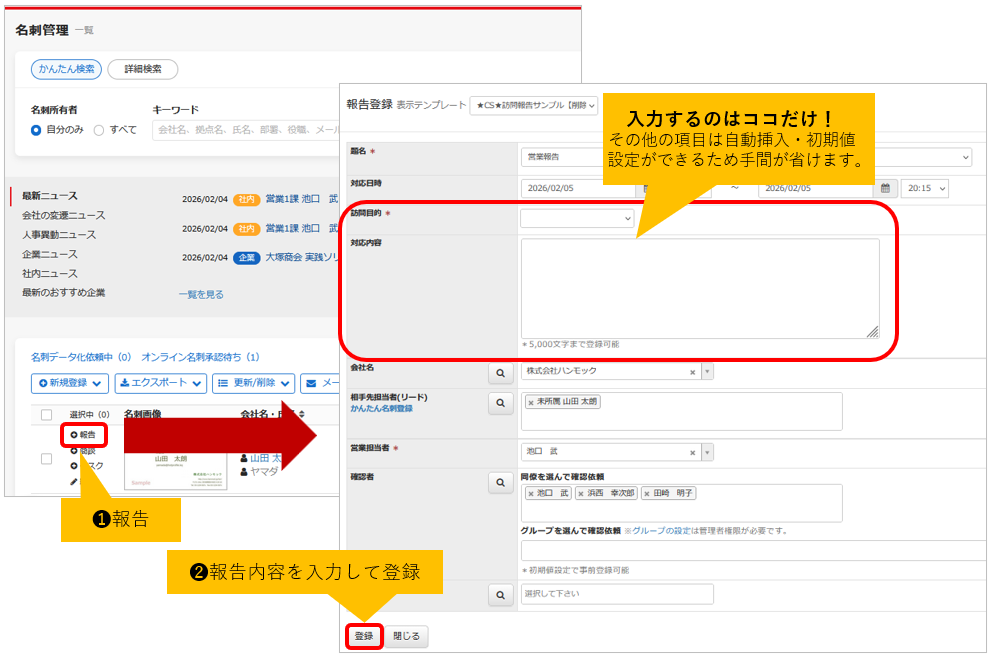Click the 登録 button
The image size is (993, 660).
[363, 636]
